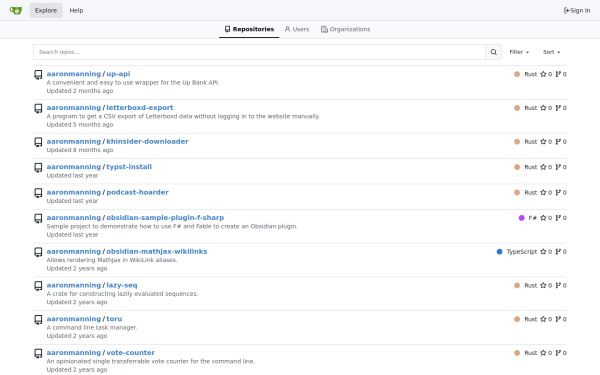The height and width of the screenshot is (375, 600).
Task: Open the Filter dropdown
Action: 519,52
